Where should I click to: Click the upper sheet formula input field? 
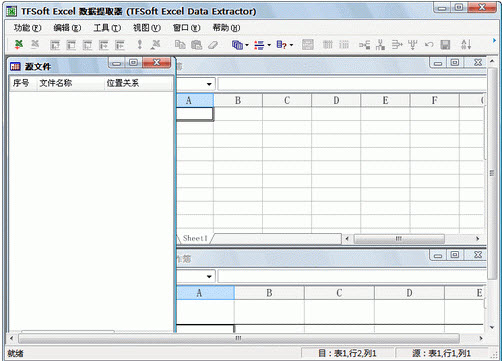click(352, 84)
